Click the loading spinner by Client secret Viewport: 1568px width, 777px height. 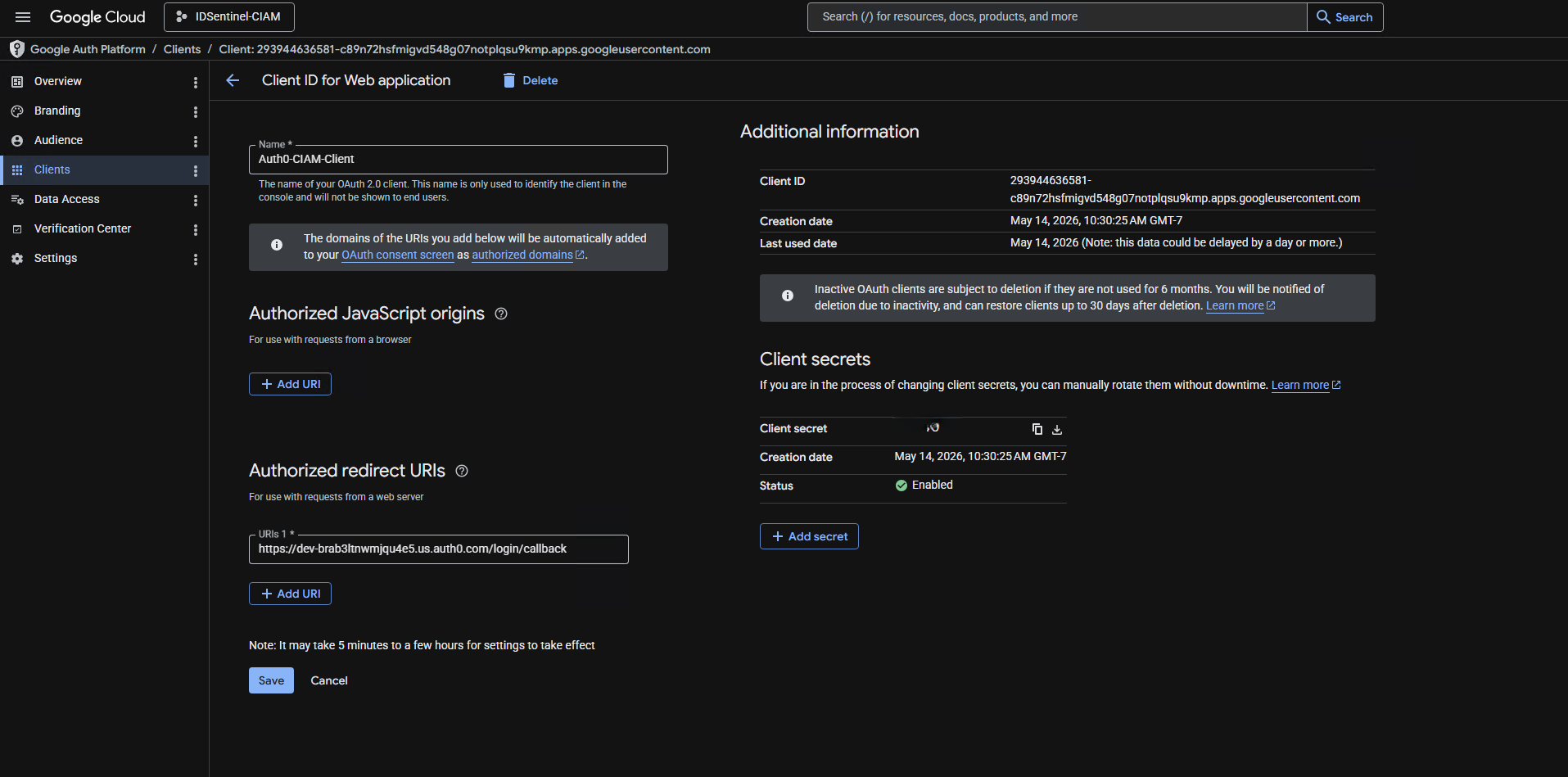click(933, 427)
